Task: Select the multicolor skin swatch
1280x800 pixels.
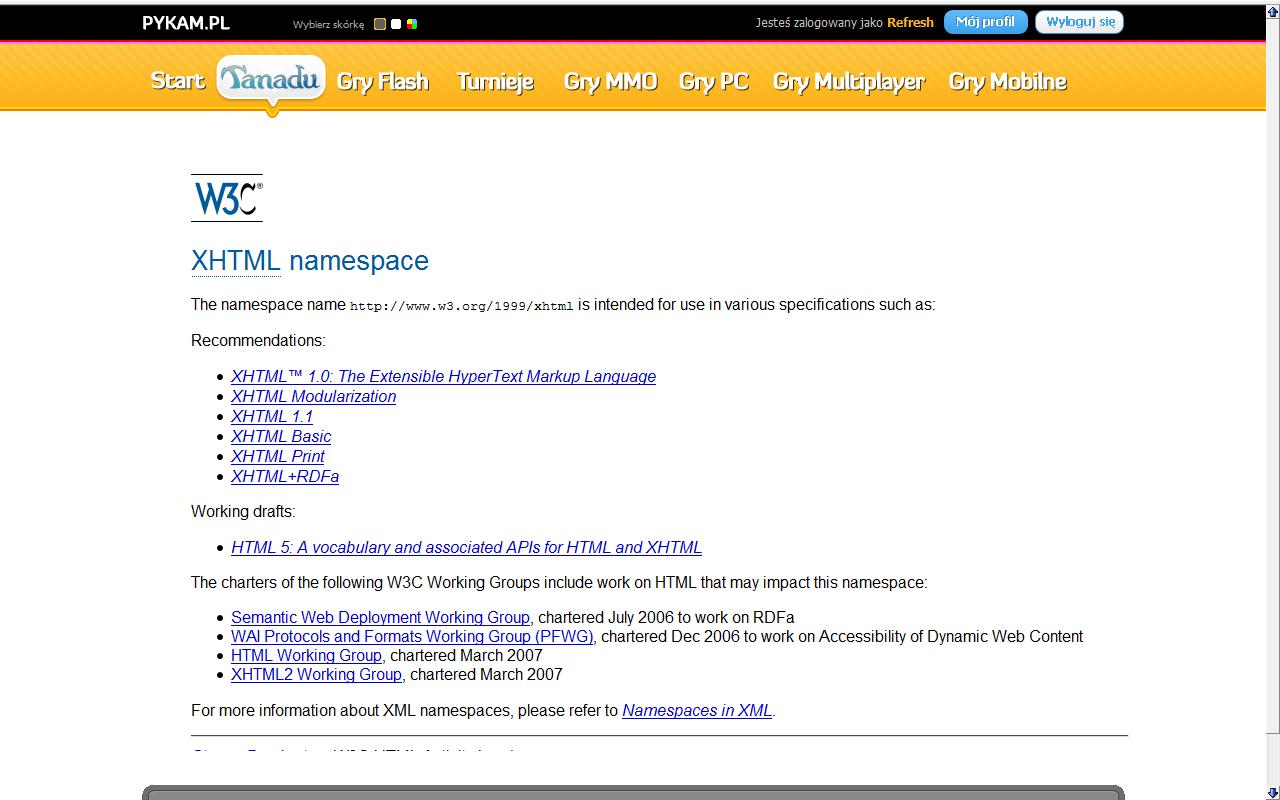Action: (x=412, y=24)
